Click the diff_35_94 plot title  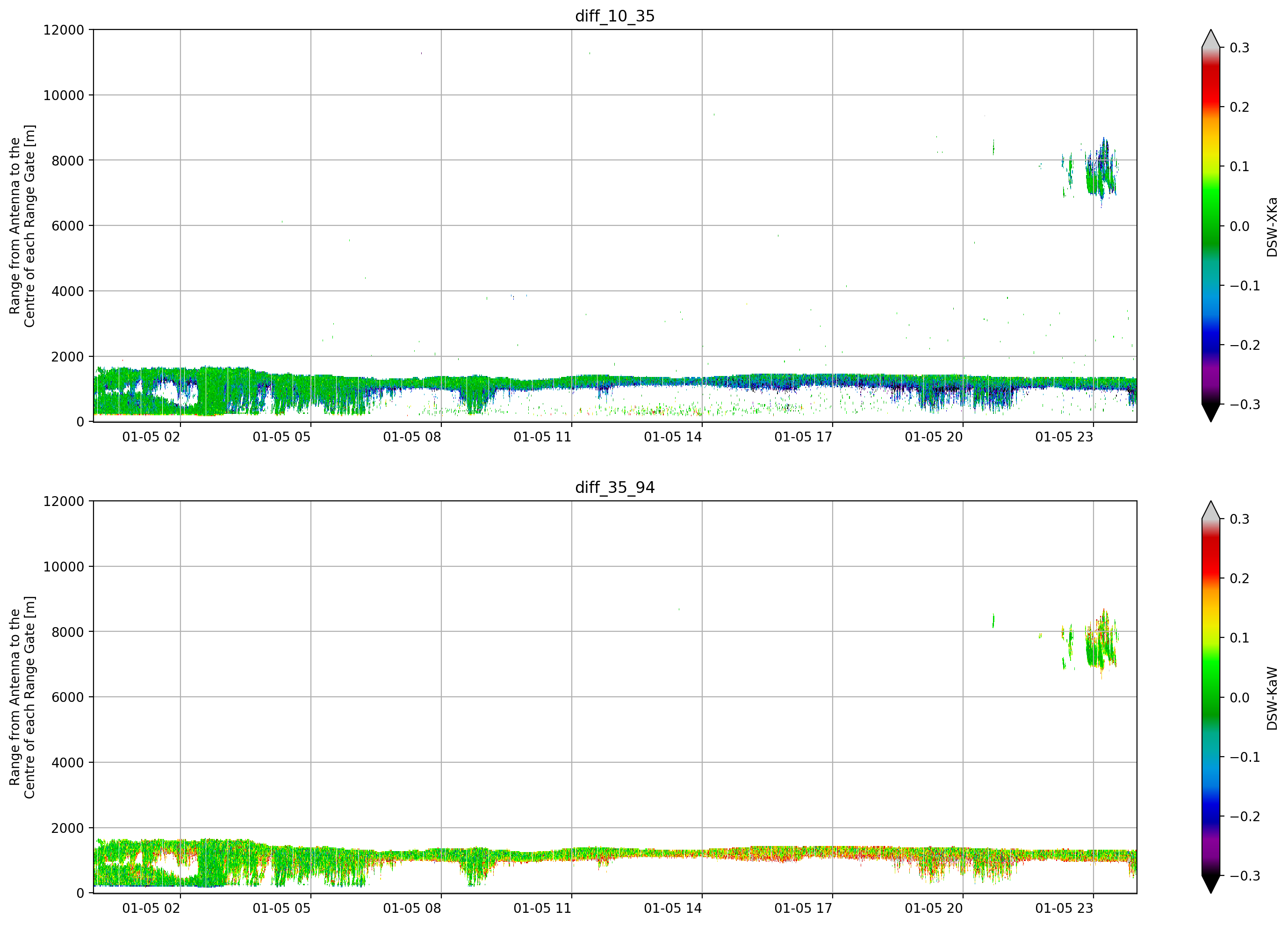click(615, 487)
